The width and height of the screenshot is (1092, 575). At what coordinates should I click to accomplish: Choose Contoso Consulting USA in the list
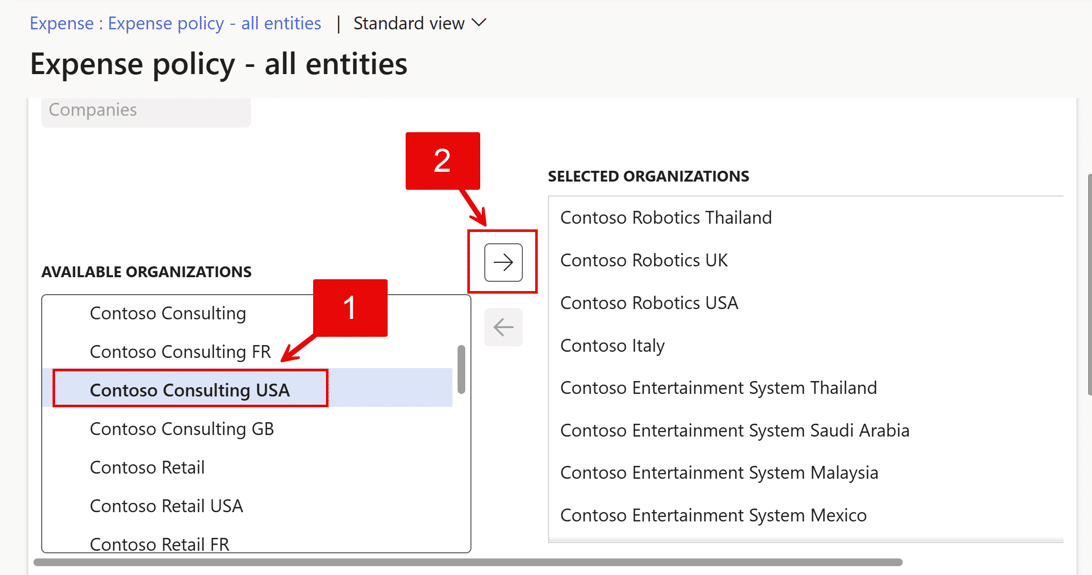[x=190, y=390]
